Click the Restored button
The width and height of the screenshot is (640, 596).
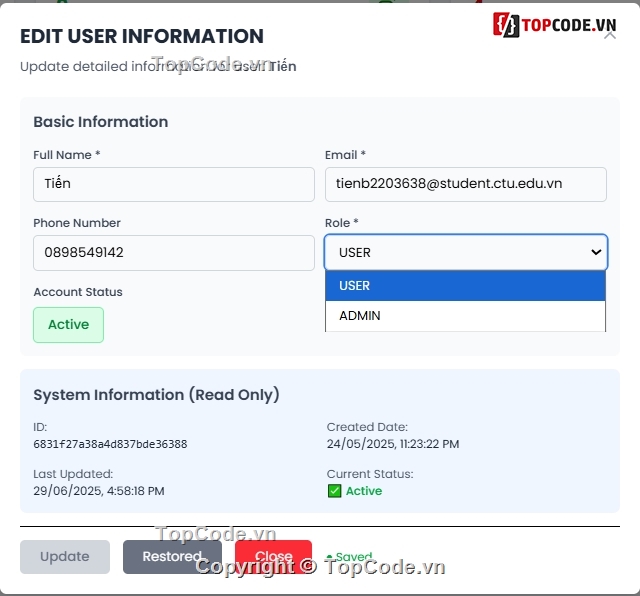(172, 557)
